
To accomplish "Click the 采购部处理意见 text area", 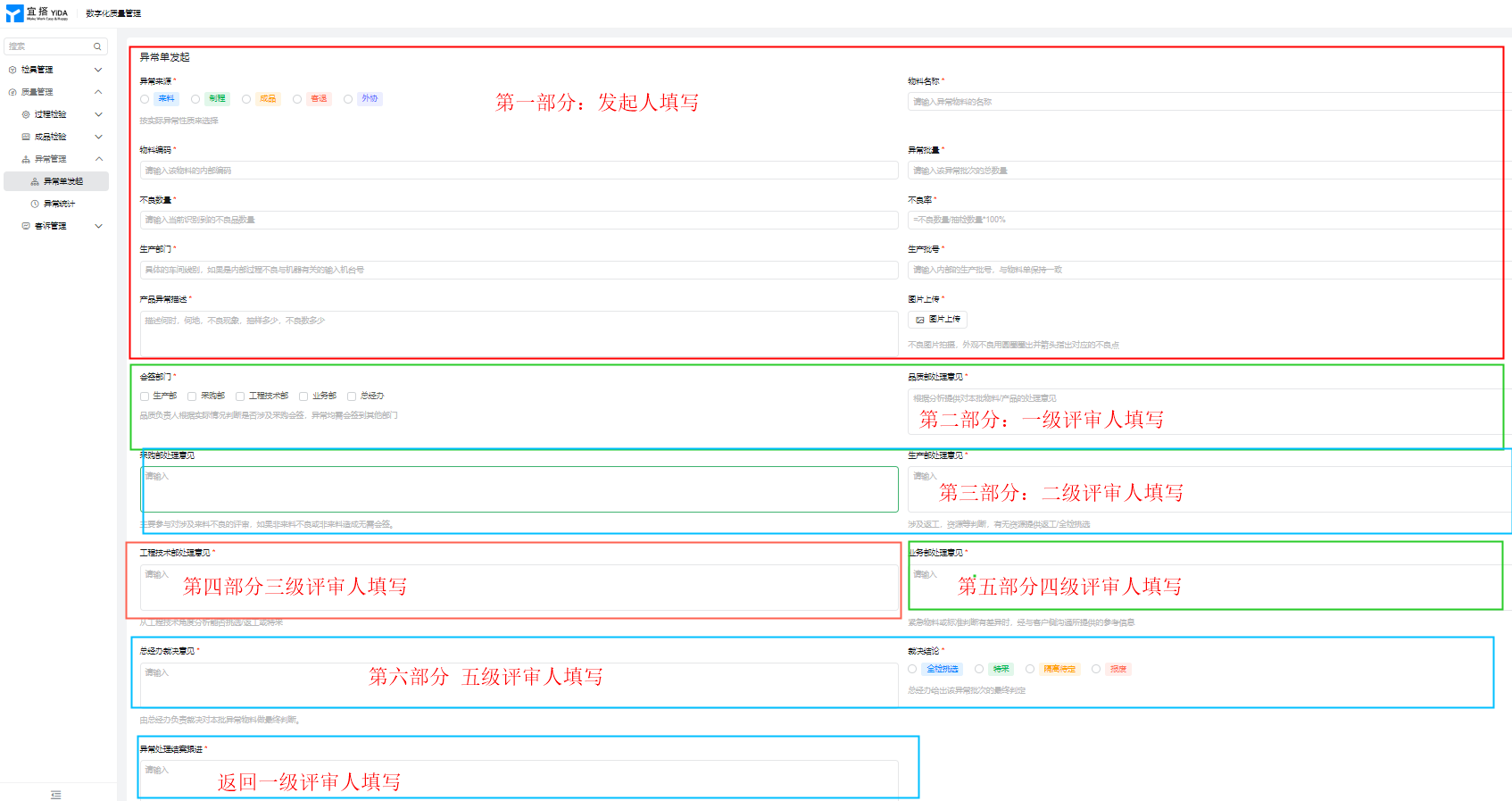I will (x=519, y=489).
